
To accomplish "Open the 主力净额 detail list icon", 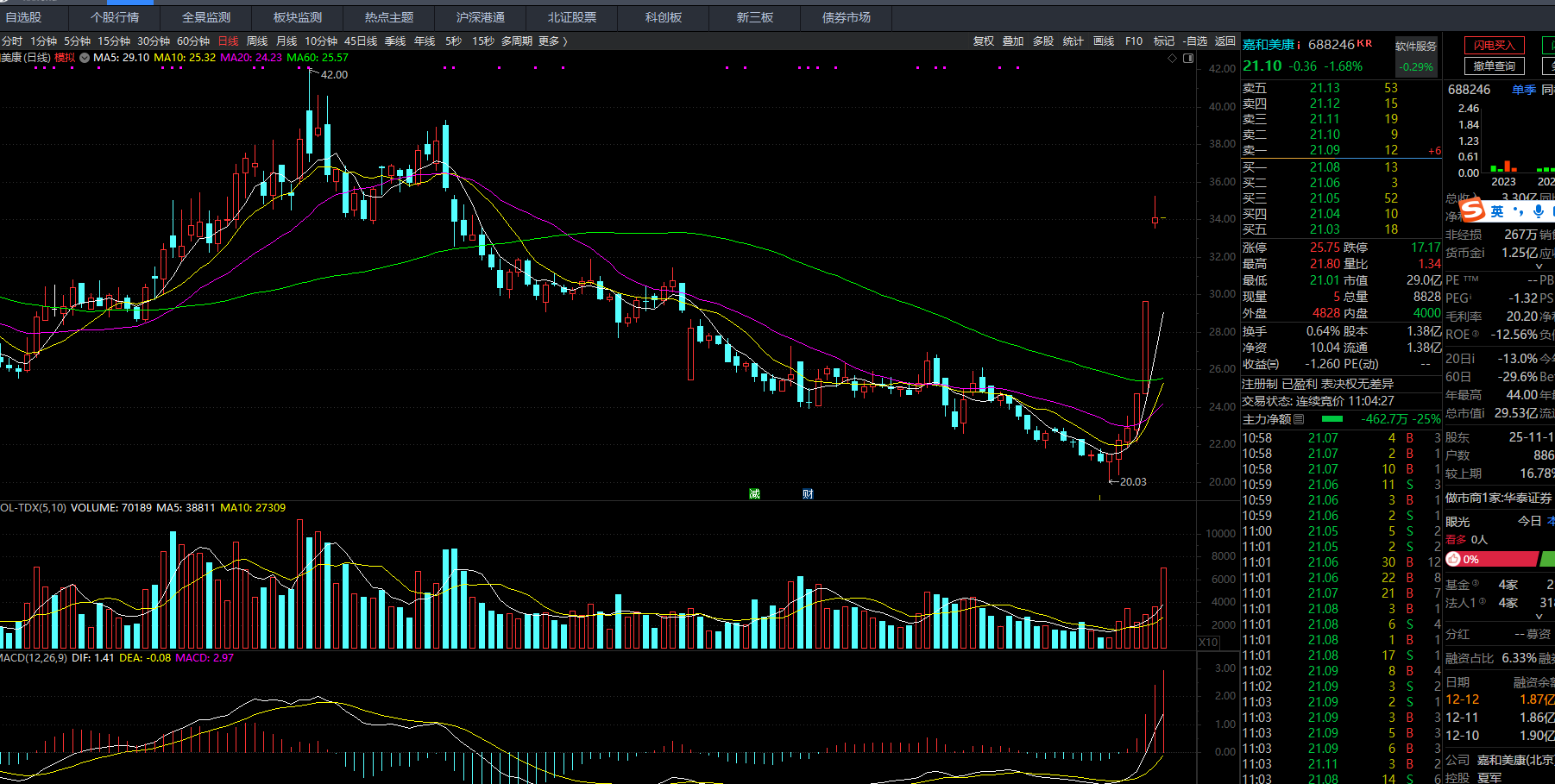I will click(1299, 419).
